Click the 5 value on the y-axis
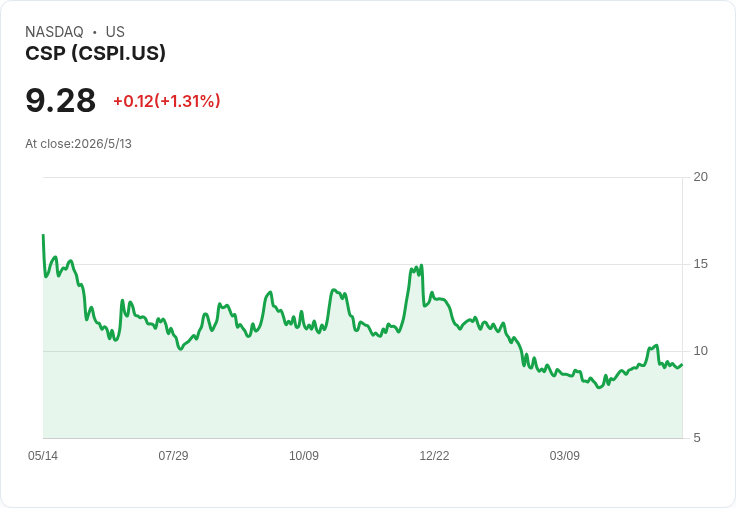Viewport: 736px width, 508px height. click(697, 438)
